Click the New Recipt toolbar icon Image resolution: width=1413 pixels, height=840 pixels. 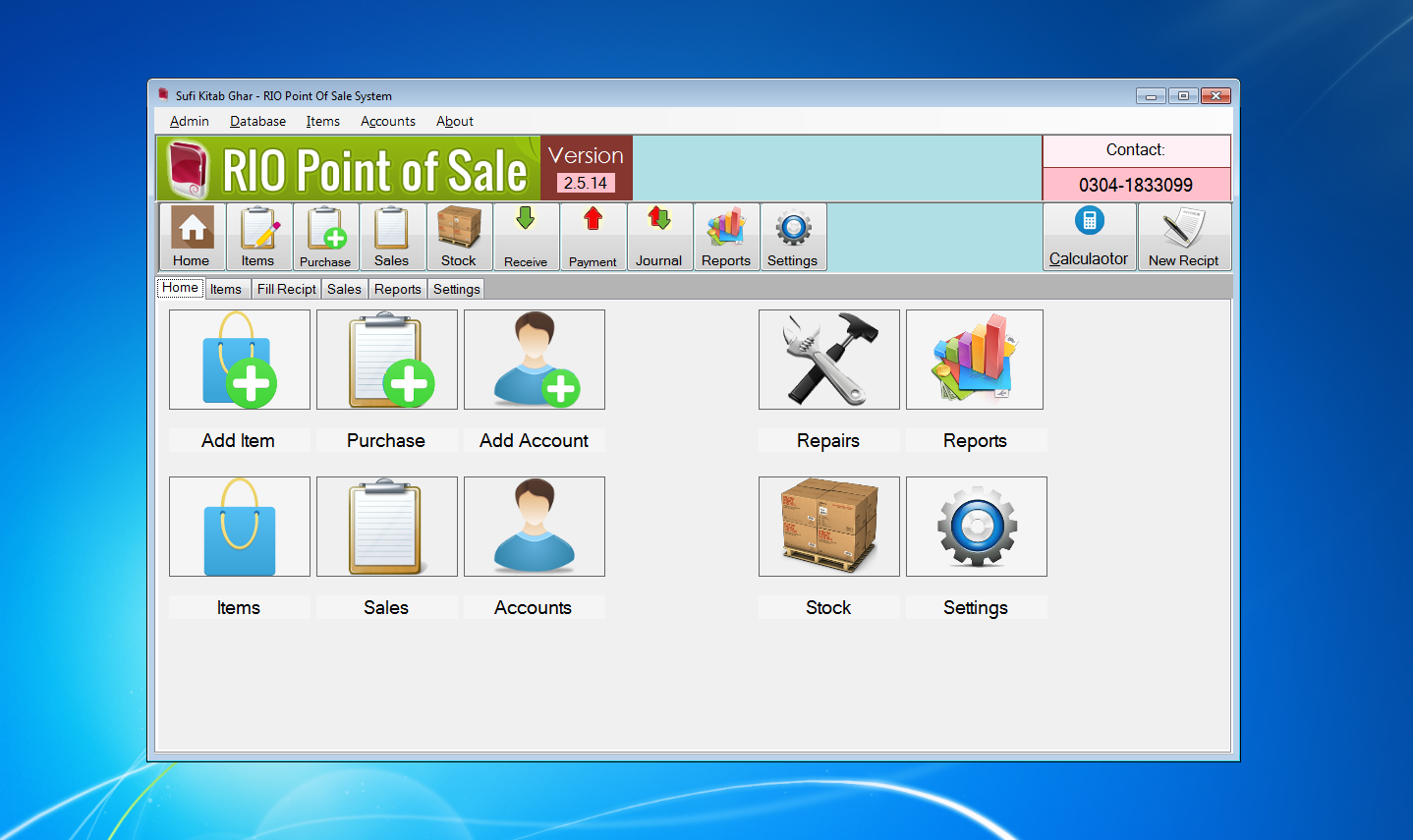click(x=1184, y=236)
